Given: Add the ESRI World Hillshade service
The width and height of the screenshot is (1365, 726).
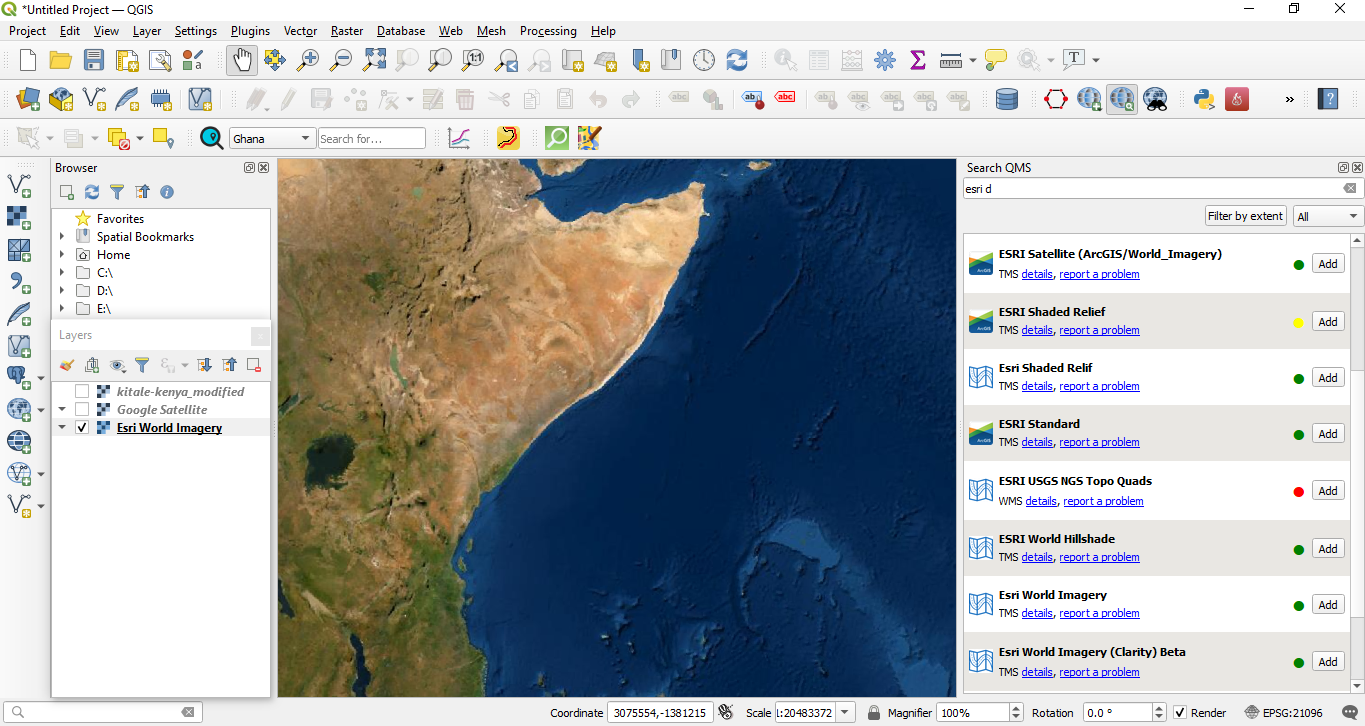Looking at the screenshot, I should [1328, 549].
